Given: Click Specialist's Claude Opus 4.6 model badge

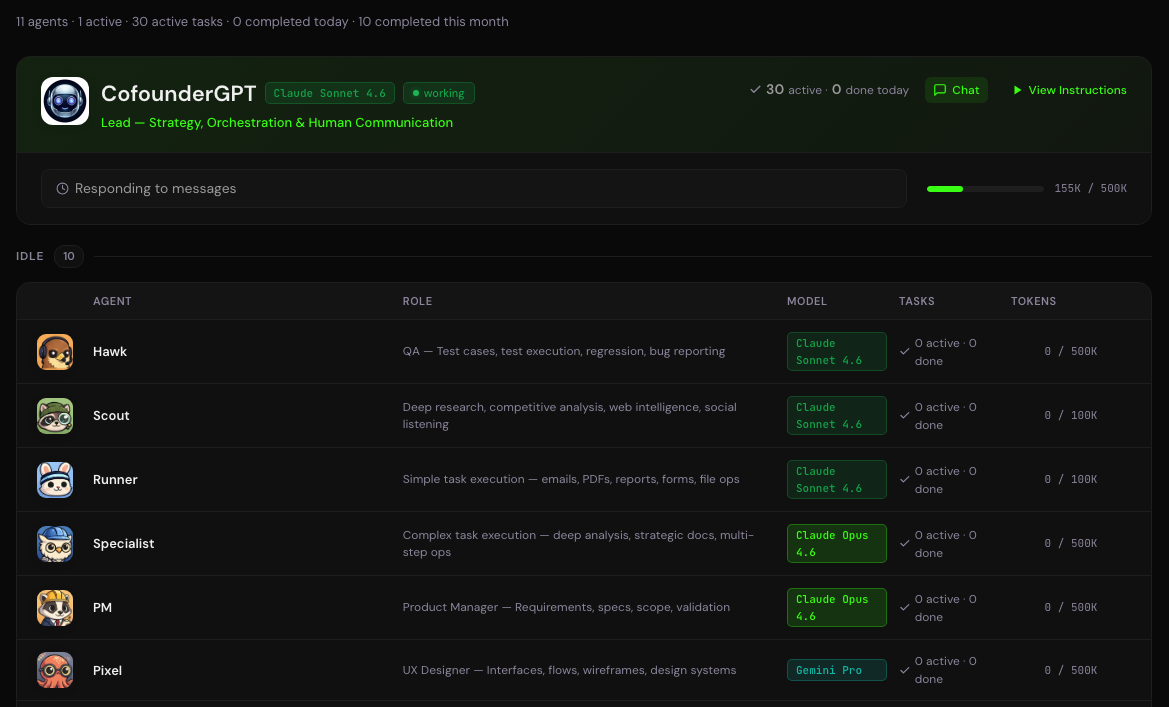Looking at the screenshot, I should (x=836, y=544).
